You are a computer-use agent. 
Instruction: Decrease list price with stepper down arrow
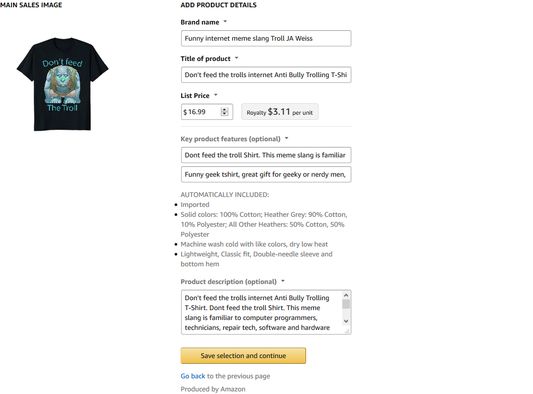[x=224, y=114]
